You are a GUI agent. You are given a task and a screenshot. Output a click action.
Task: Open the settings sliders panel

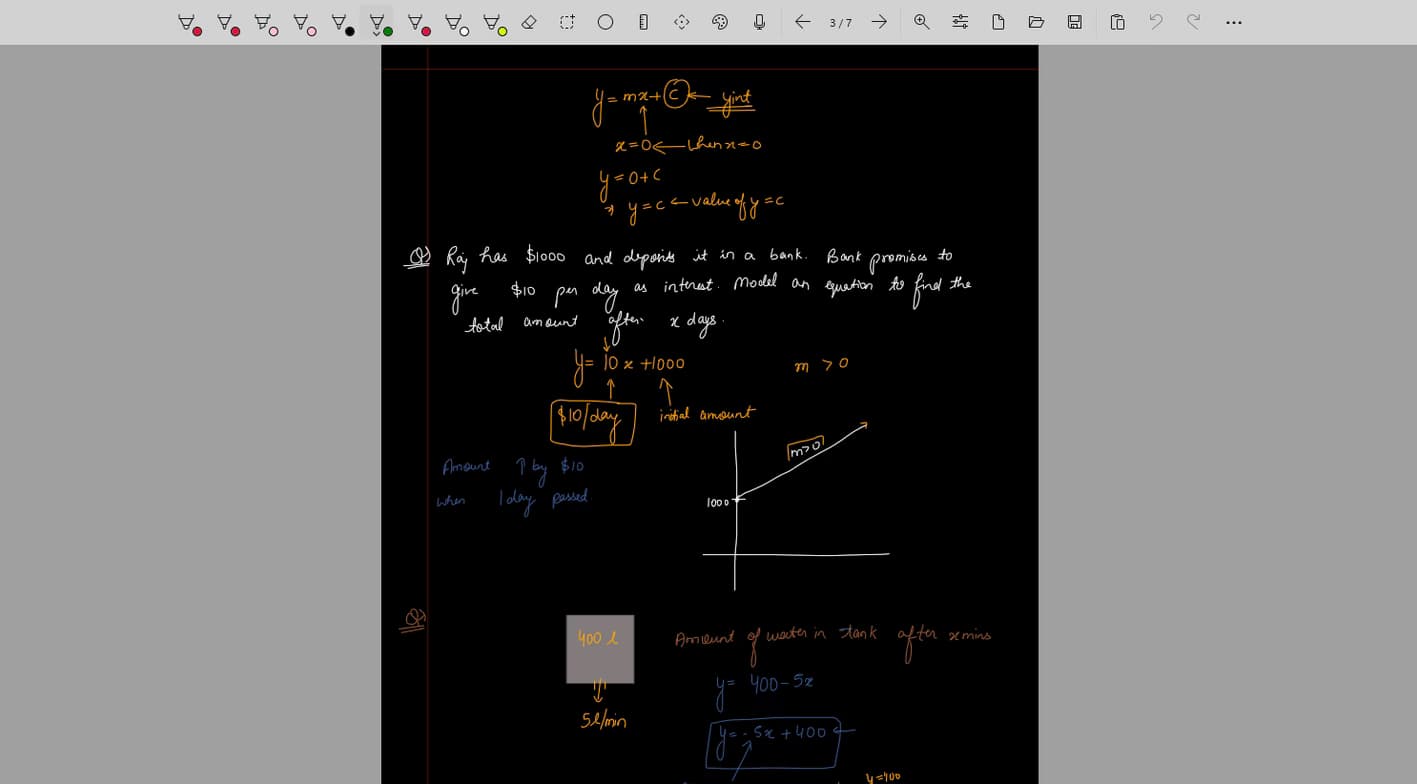point(959,21)
